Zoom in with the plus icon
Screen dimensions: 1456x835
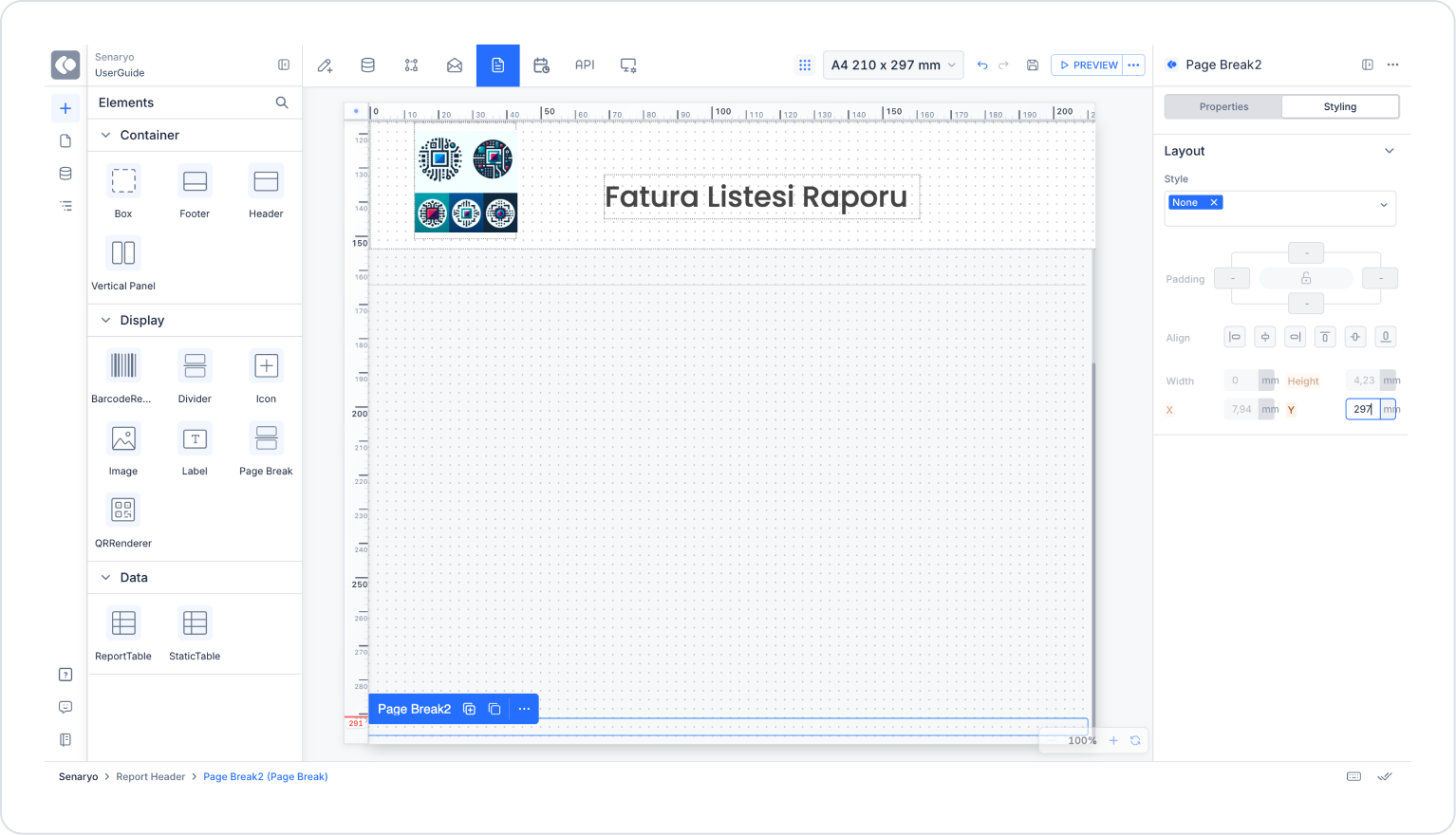click(1113, 741)
